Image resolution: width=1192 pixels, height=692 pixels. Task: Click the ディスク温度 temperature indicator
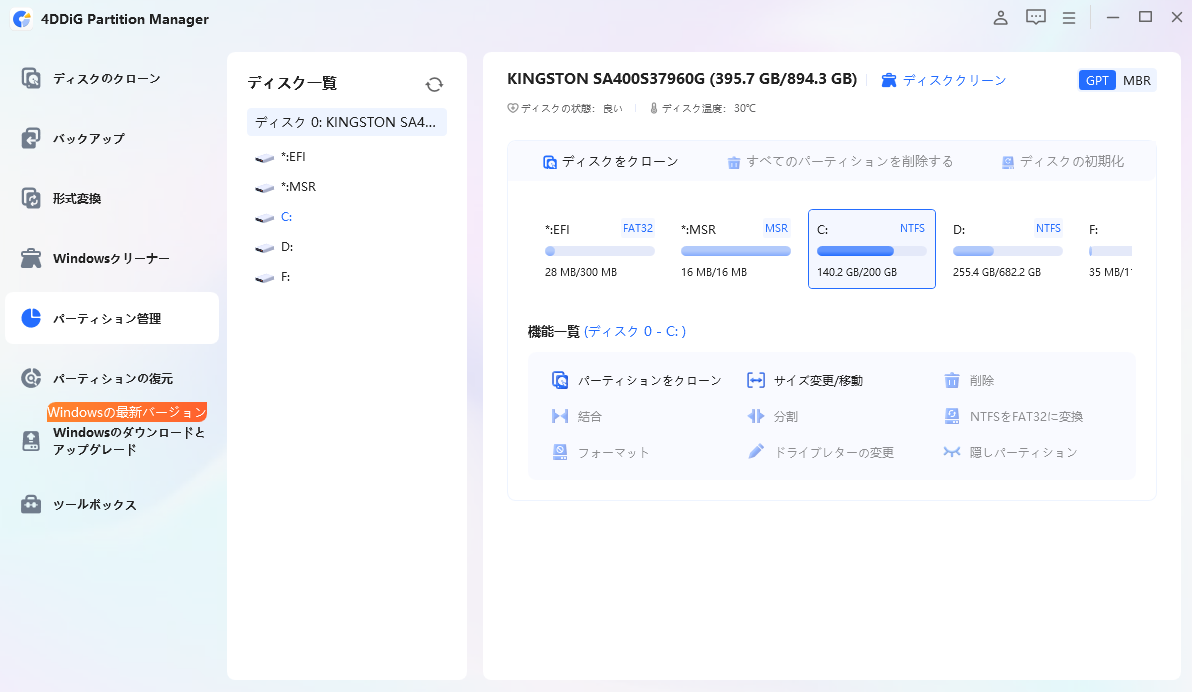click(x=702, y=109)
